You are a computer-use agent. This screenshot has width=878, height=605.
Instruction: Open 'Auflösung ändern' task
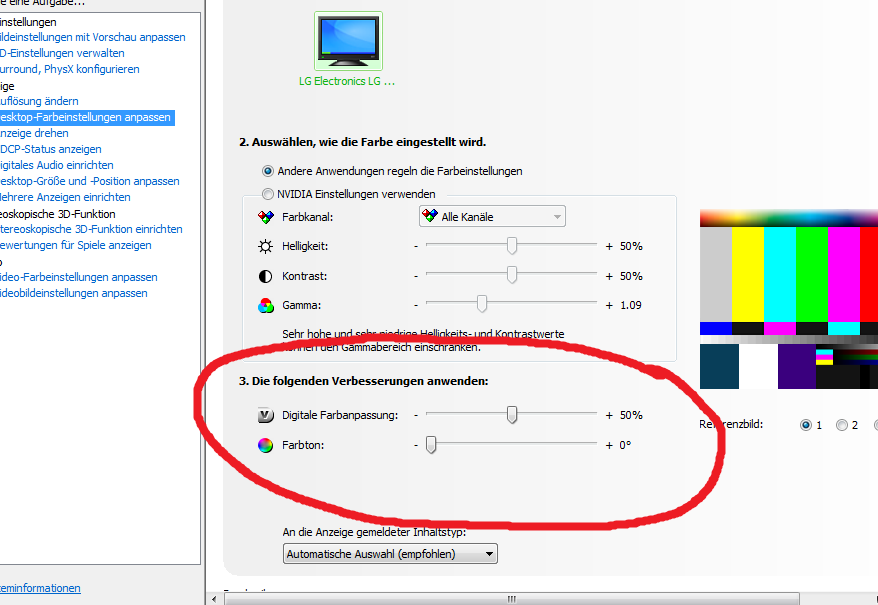coord(39,101)
